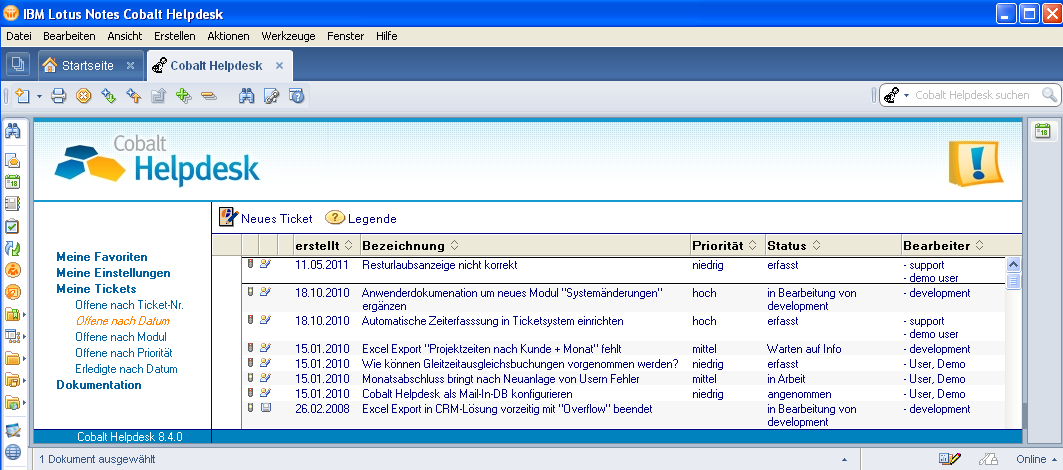Open the Werkzeuge menu
1063x470 pixels.
[x=288, y=36]
